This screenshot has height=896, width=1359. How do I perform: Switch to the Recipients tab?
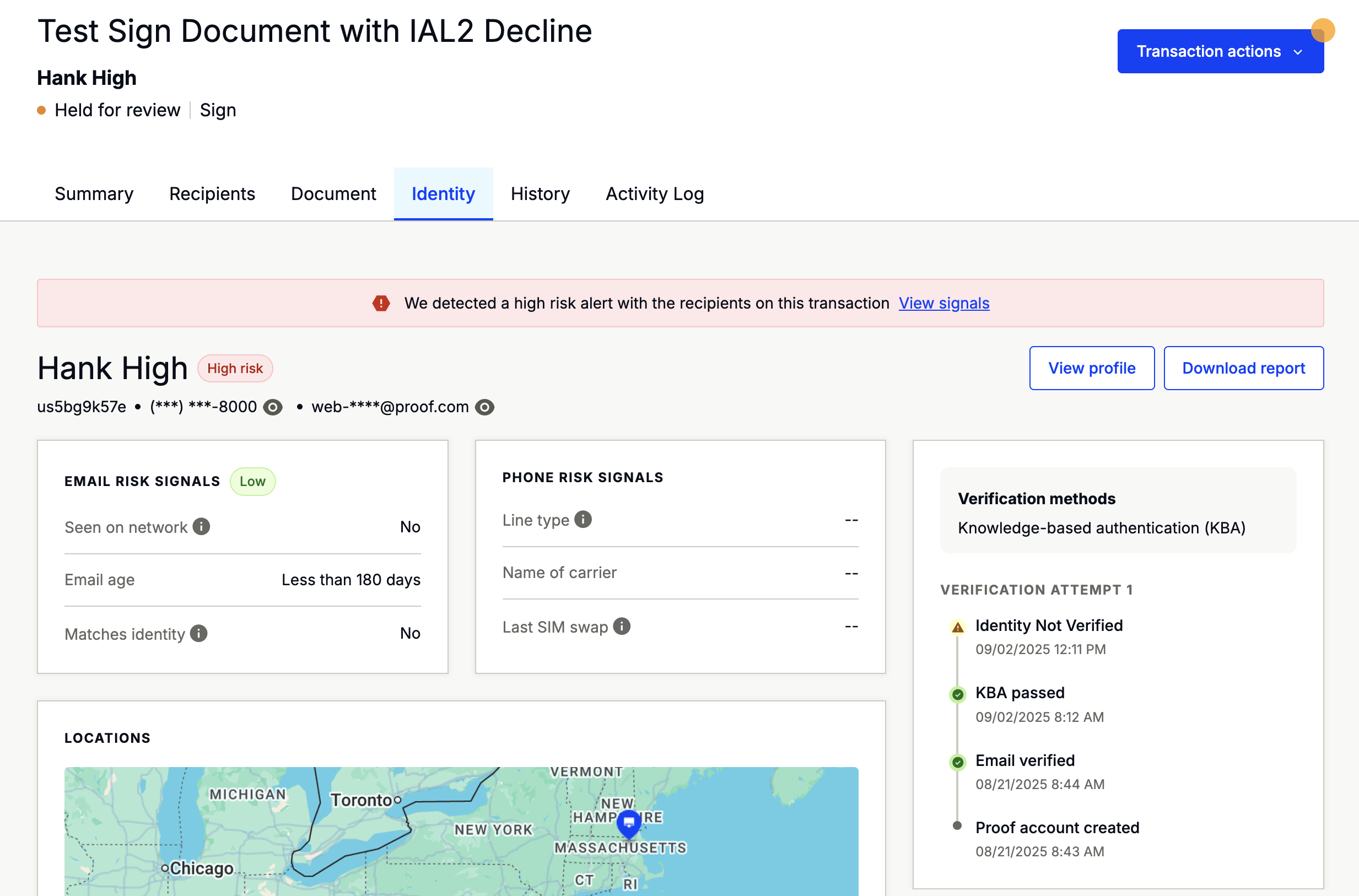[x=212, y=194]
